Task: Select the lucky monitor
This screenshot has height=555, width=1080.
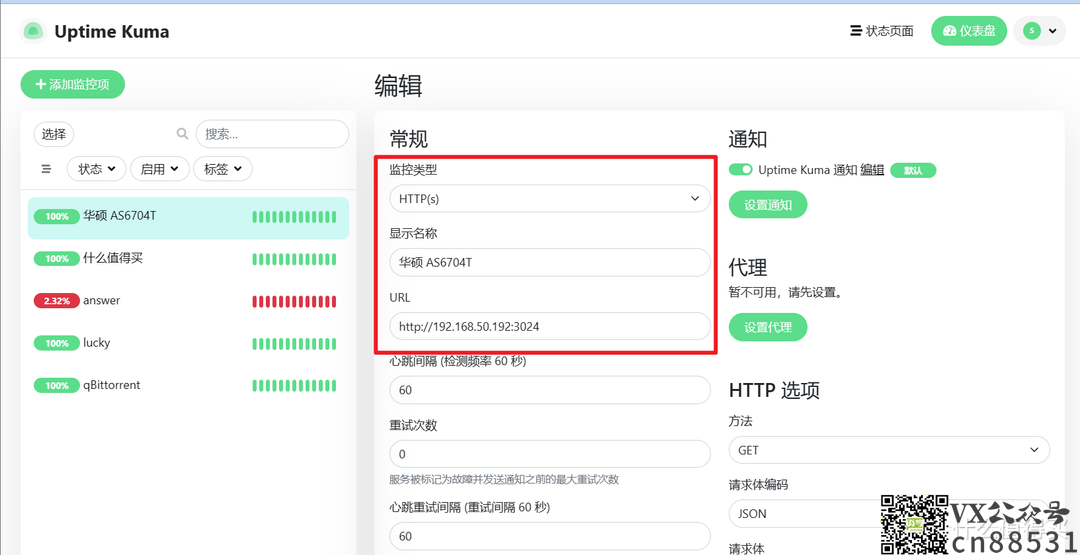Action: [x=188, y=344]
